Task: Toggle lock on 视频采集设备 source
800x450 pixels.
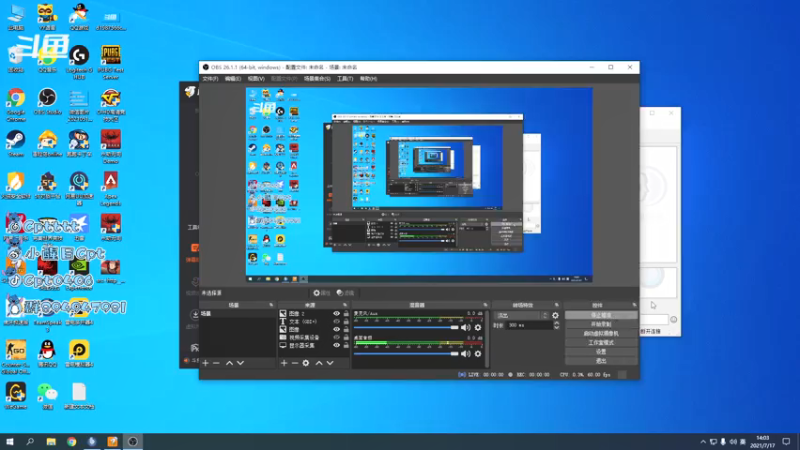Action: point(346,337)
